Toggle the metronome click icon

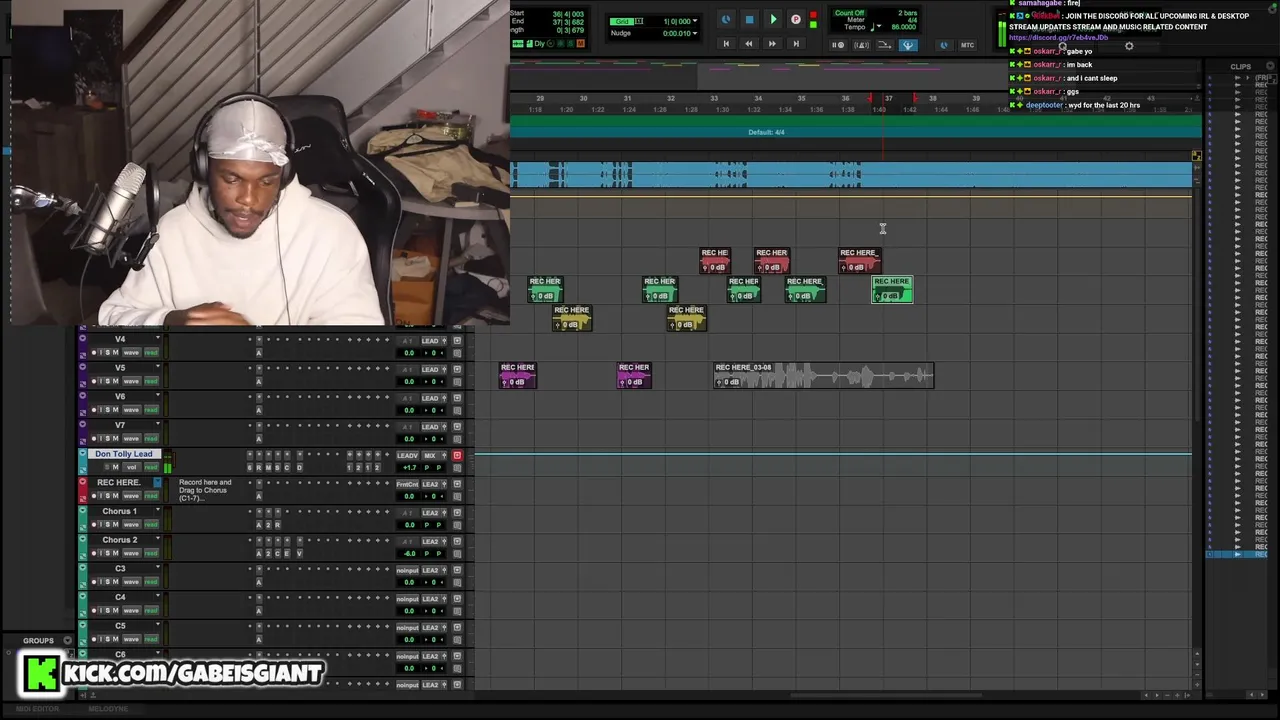(861, 45)
